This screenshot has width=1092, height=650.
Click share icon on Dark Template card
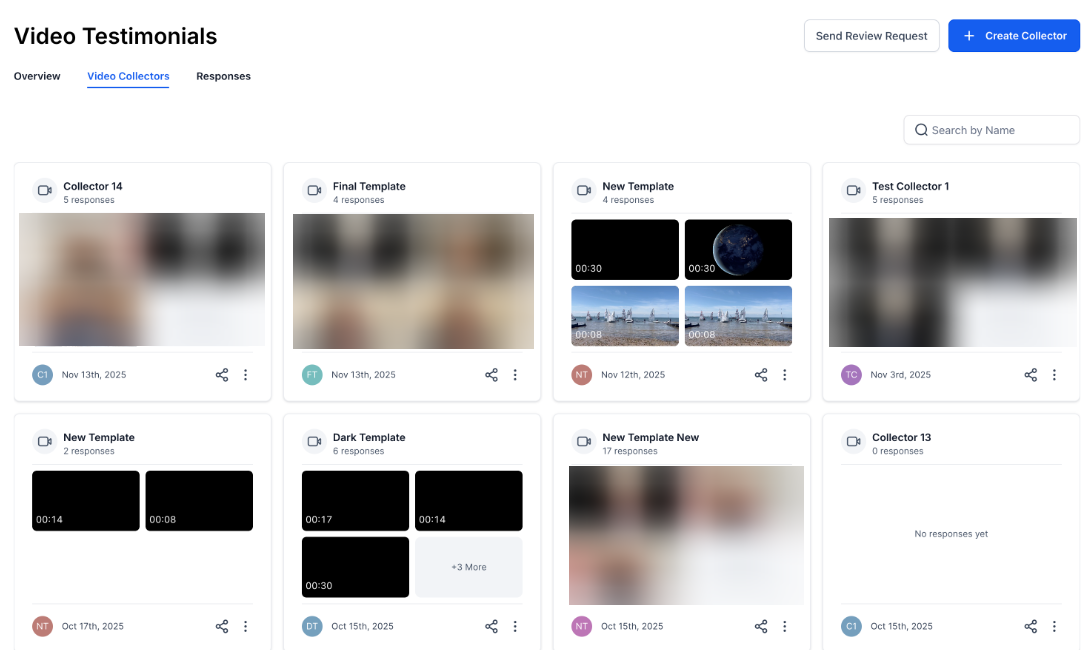click(491, 626)
